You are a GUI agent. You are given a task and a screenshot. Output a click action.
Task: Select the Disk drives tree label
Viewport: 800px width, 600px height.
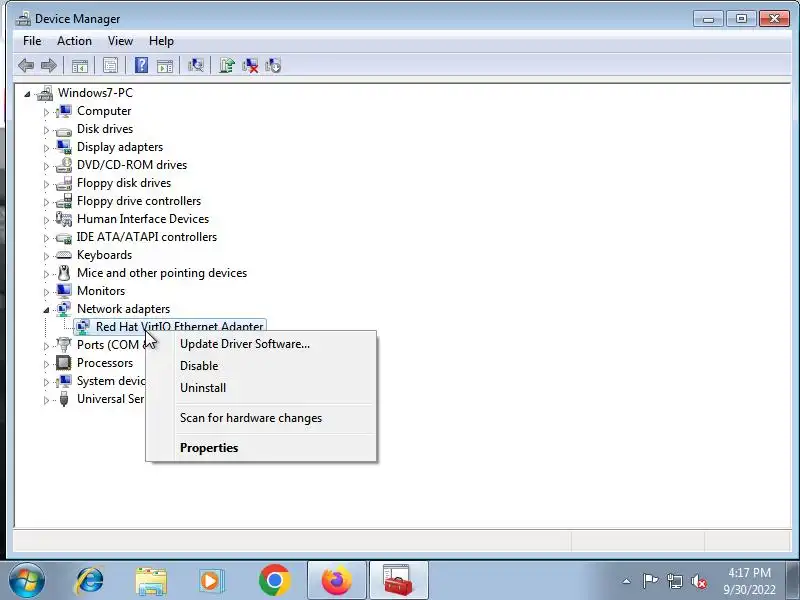[x=105, y=129]
